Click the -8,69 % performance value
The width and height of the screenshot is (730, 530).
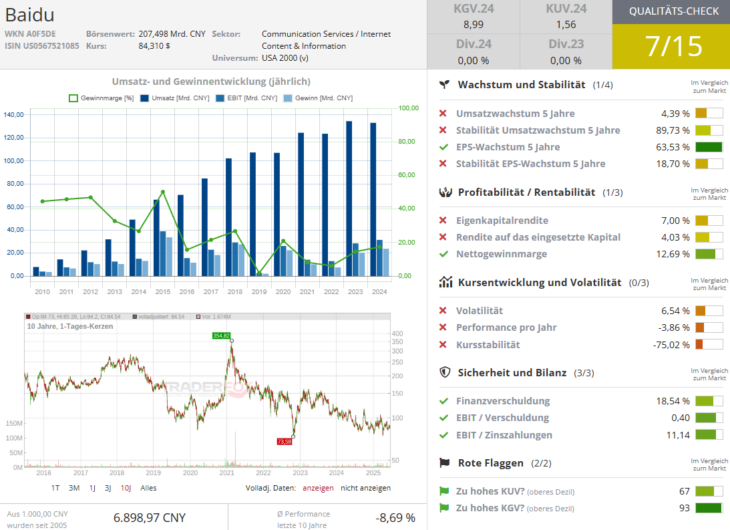(x=395, y=518)
